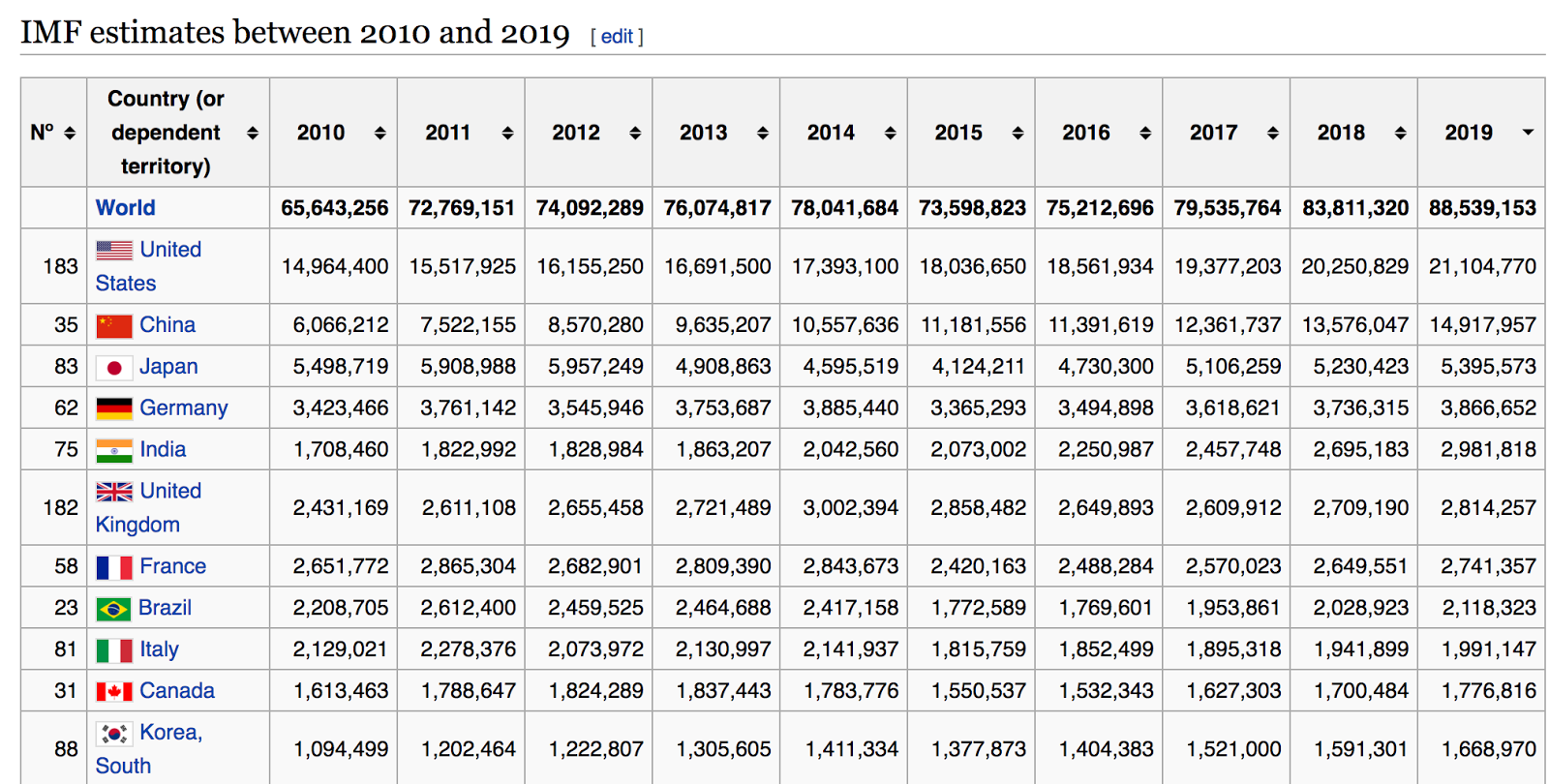Sort by 2017 column arrows
Screen dimensions: 1549x784
[1273, 133]
